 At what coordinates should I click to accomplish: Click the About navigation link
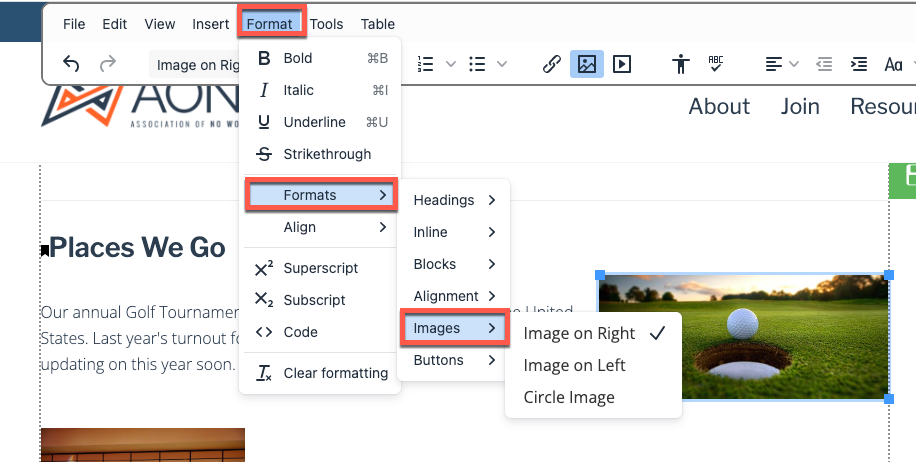coord(719,106)
